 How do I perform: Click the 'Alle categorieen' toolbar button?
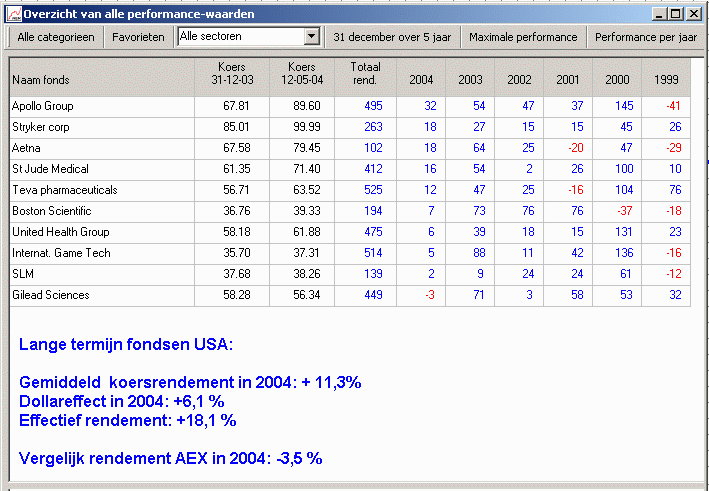pyautogui.click(x=56, y=37)
